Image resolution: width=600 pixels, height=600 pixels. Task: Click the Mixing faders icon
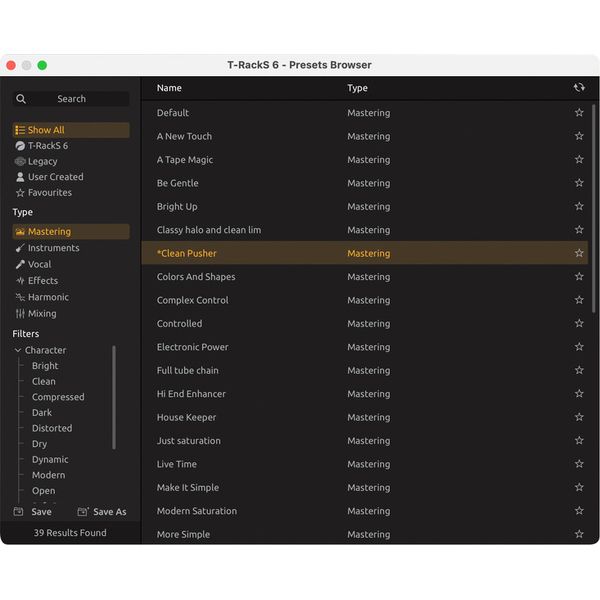click(x=20, y=314)
